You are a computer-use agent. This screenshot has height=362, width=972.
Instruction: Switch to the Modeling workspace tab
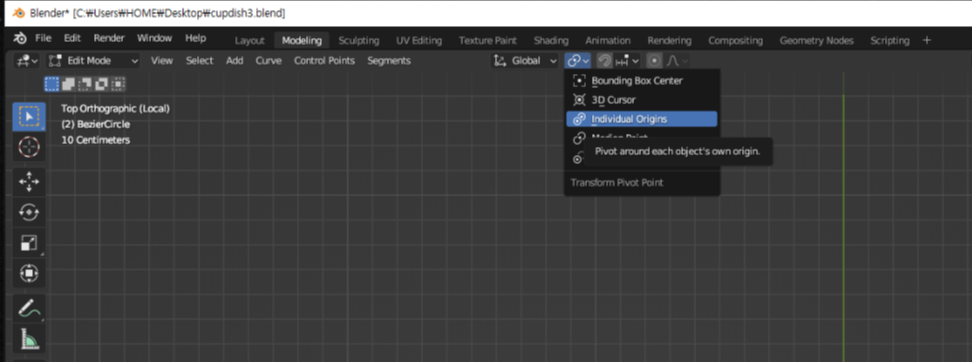(302, 41)
